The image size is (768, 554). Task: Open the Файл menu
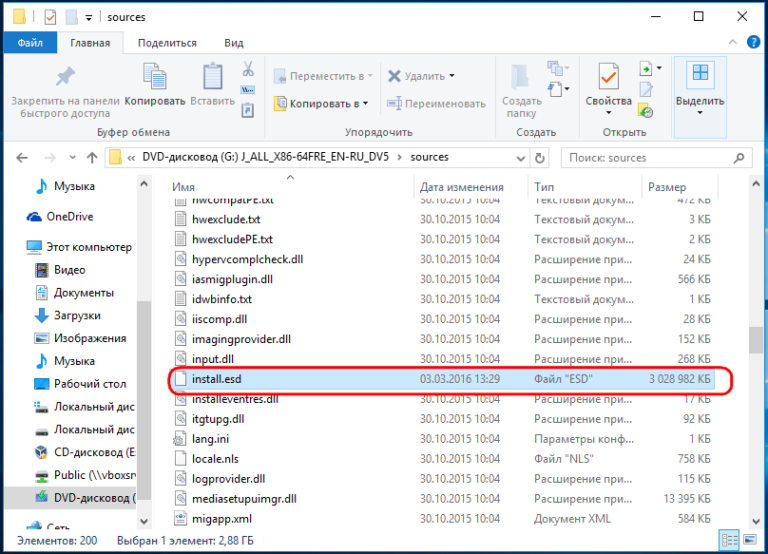click(30, 43)
